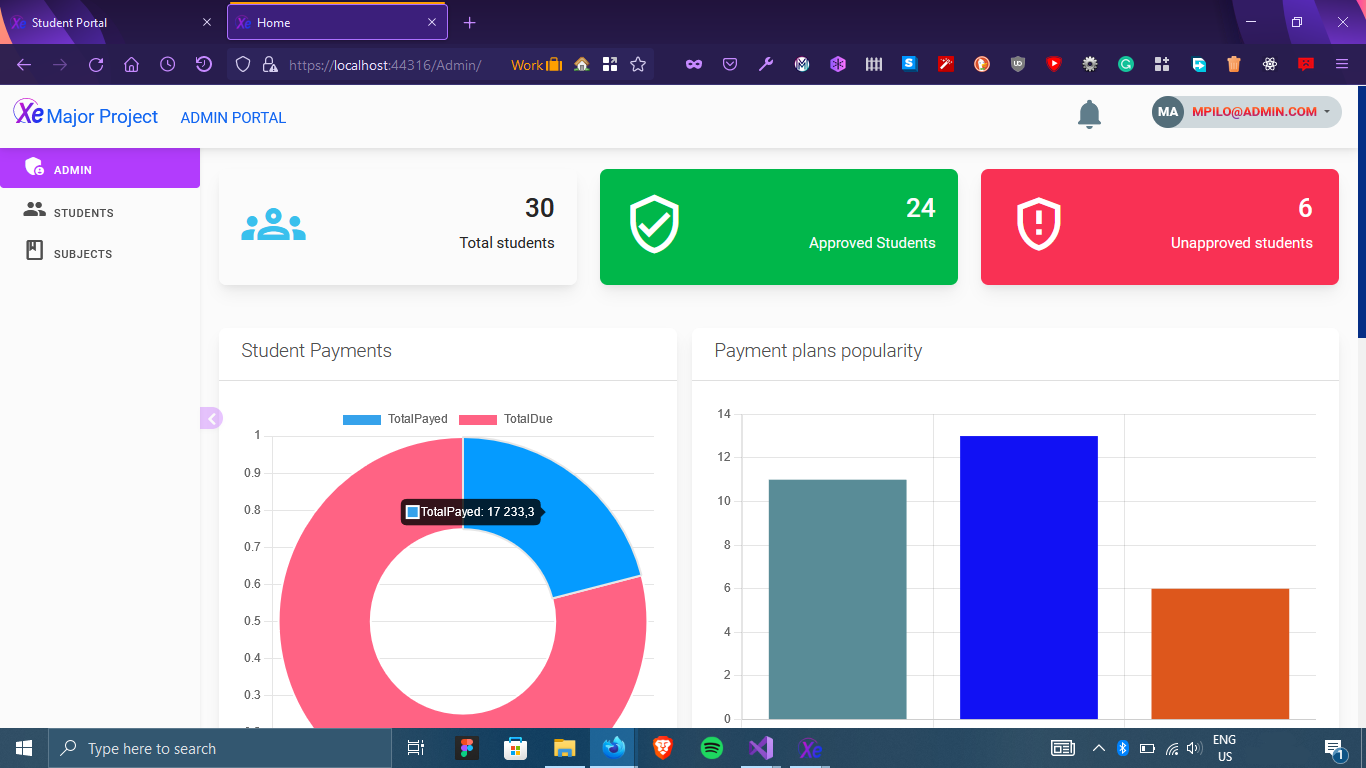Click the Xe Major Project logo
1366x768 pixels.
coord(86,116)
